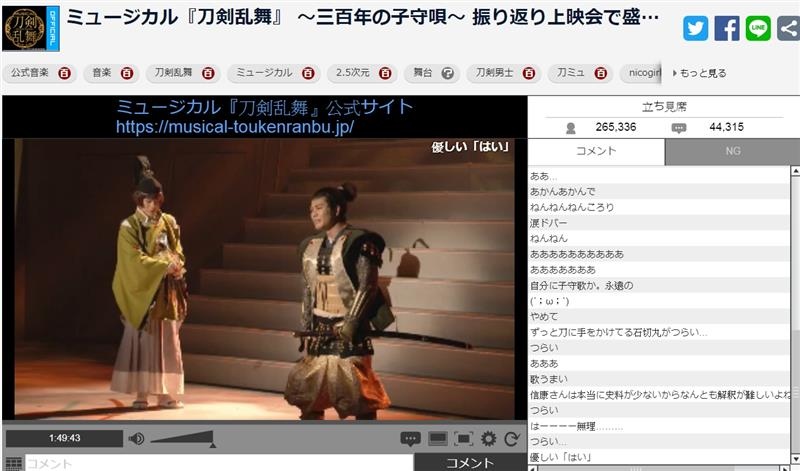Expand tags with もっと見る

click(x=699, y=73)
